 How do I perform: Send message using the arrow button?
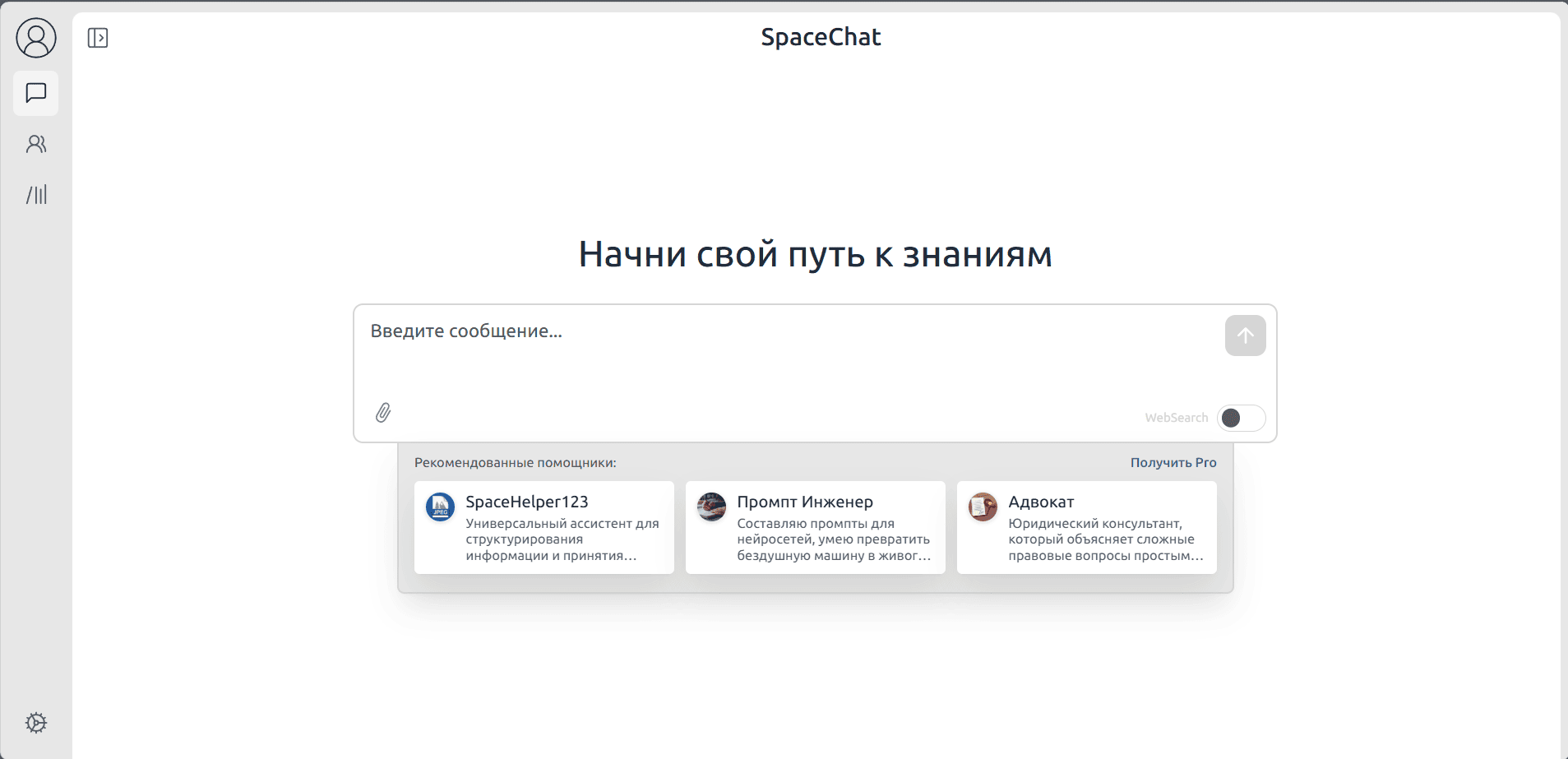pos(1245,336)
